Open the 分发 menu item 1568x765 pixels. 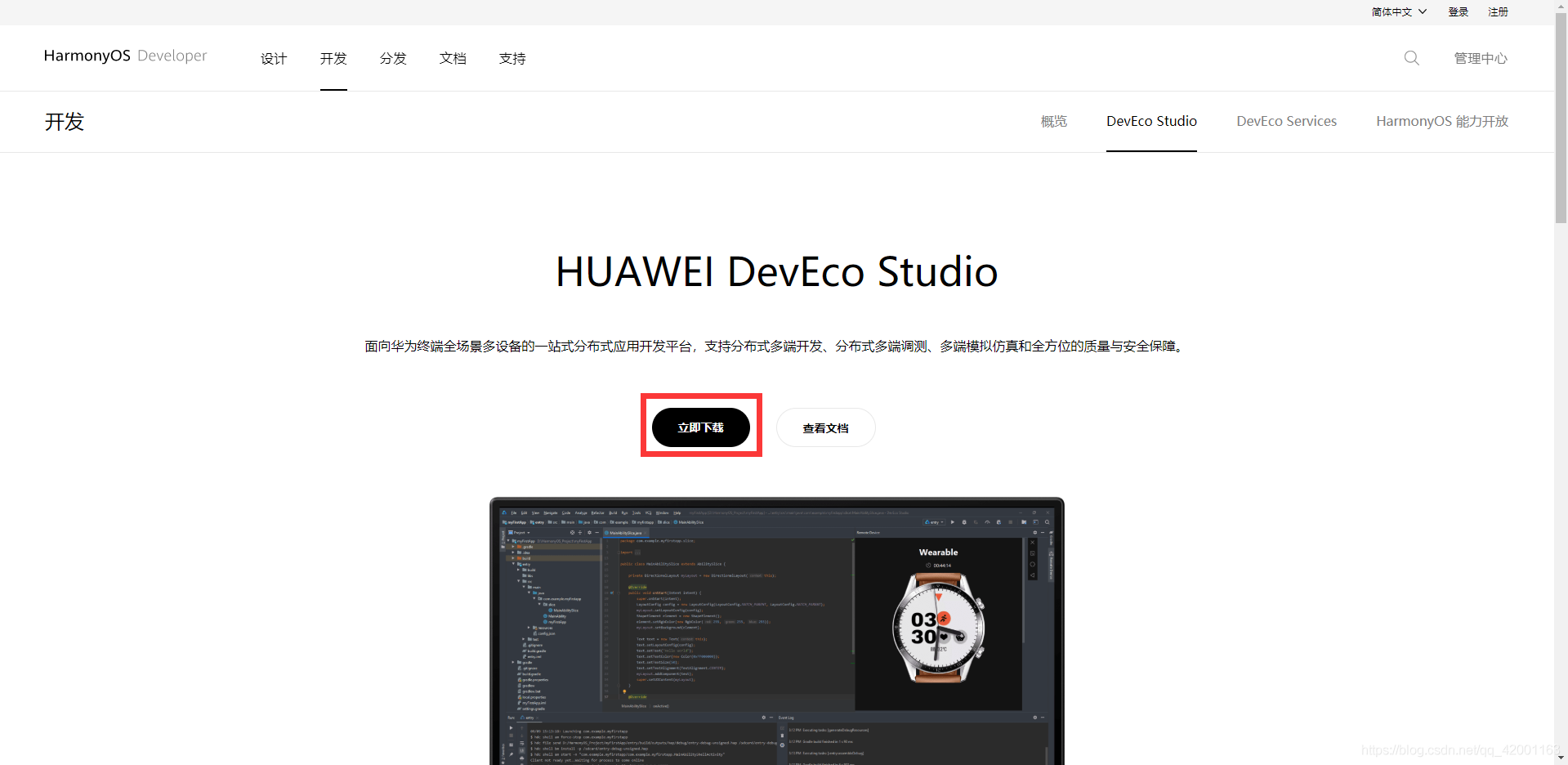(393, 58)
